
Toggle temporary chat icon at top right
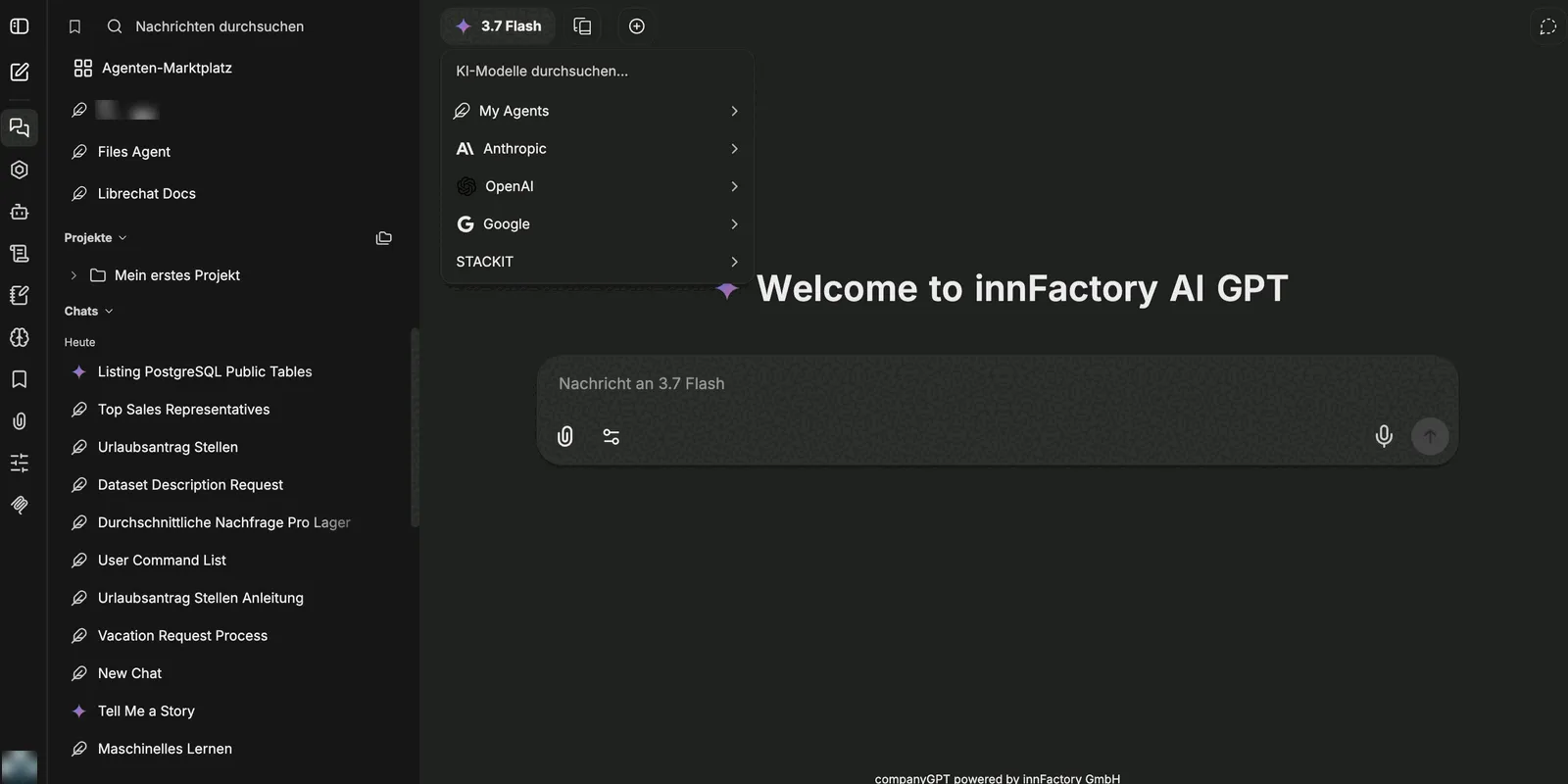pos(1547,26)
